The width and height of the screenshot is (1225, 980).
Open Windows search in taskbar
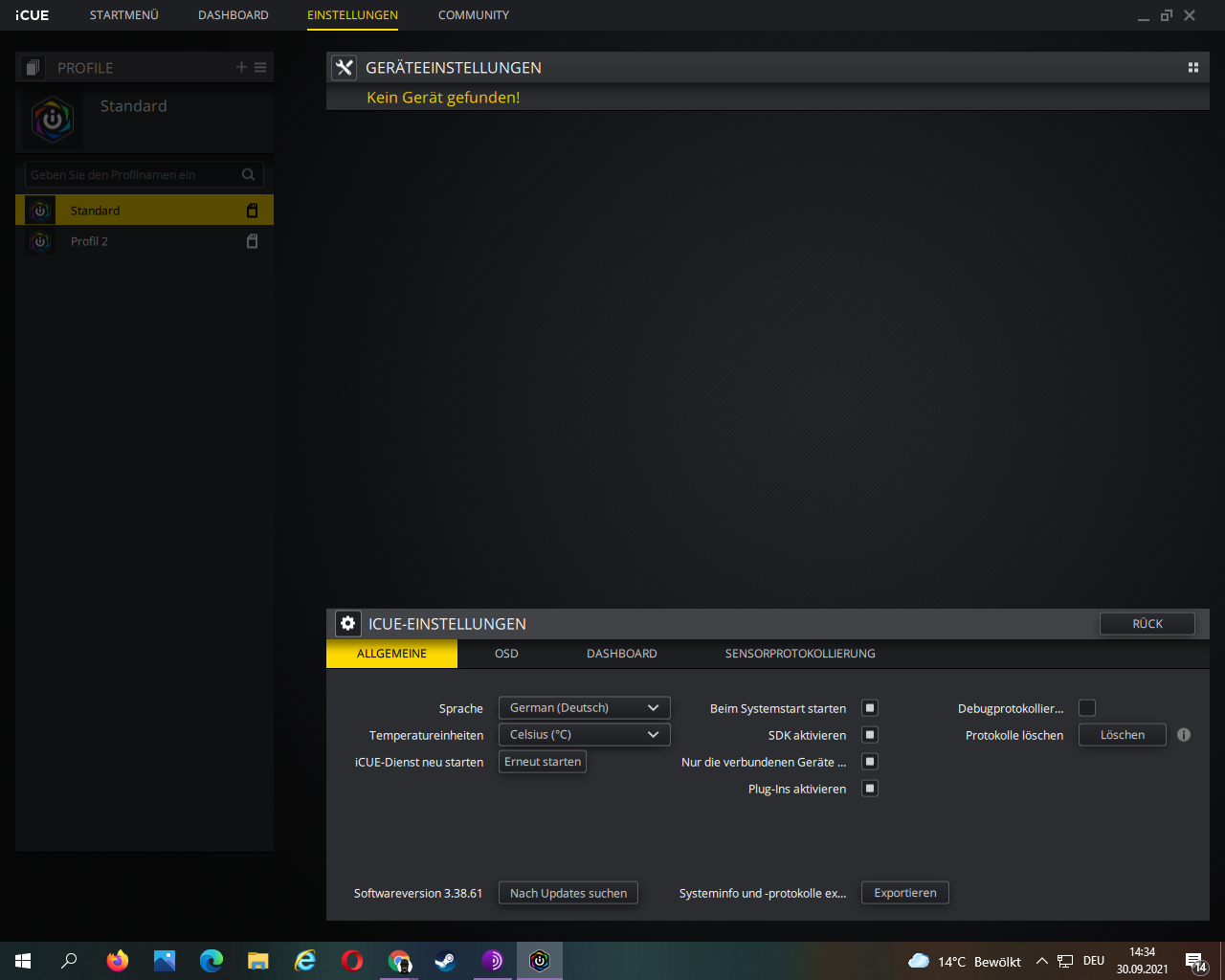pyautogui.click(x=69, y=961)
